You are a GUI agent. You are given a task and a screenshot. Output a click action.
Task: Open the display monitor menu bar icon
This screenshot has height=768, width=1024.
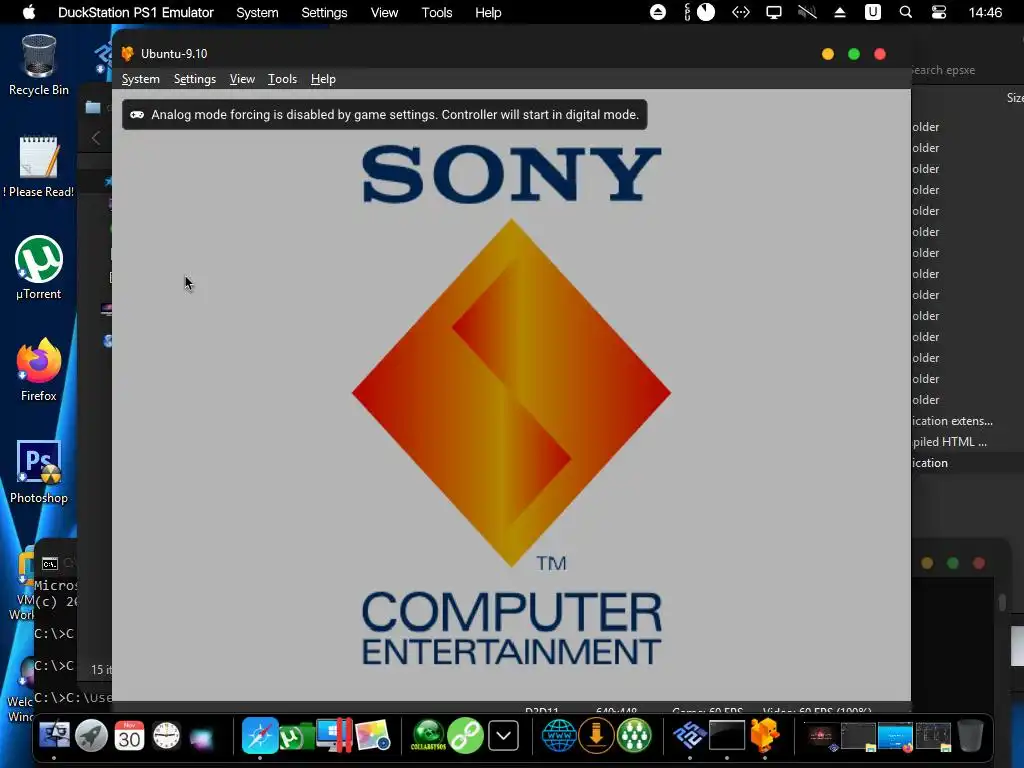pos(773,12)
